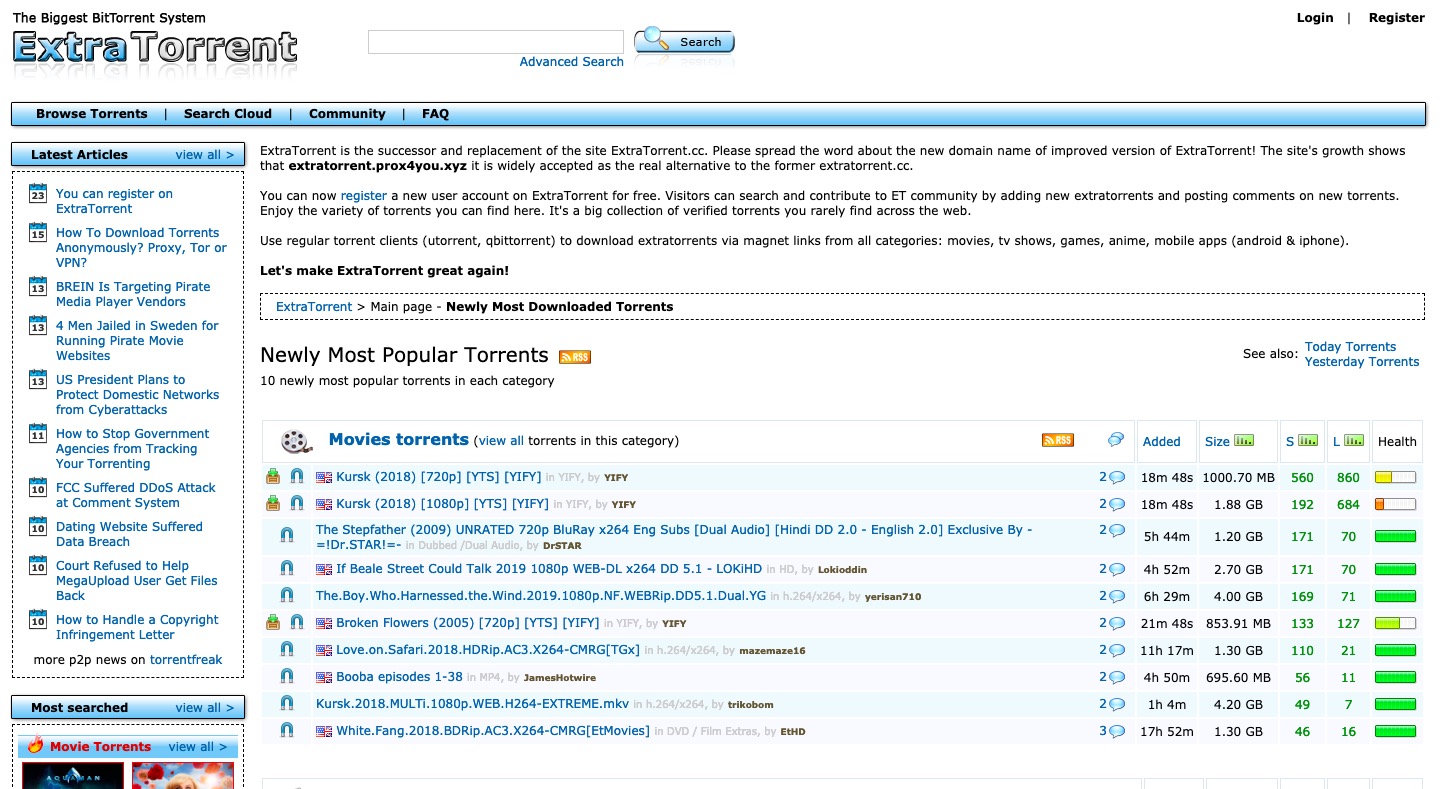
Task: Open Community menu item
Action: (347, 114)
